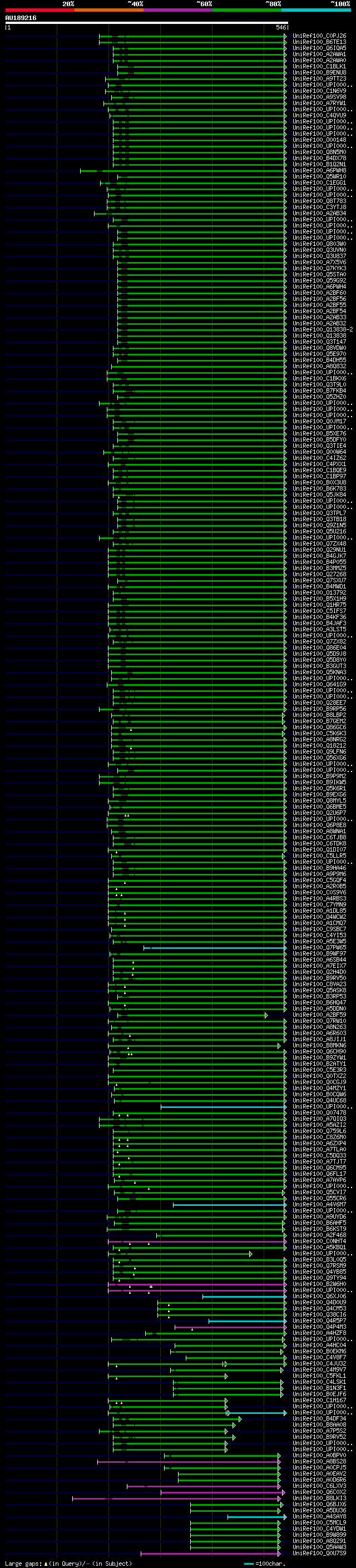
Task: Select the AU189216 query label
Action: pyautogui.click(x=21, y=18)
